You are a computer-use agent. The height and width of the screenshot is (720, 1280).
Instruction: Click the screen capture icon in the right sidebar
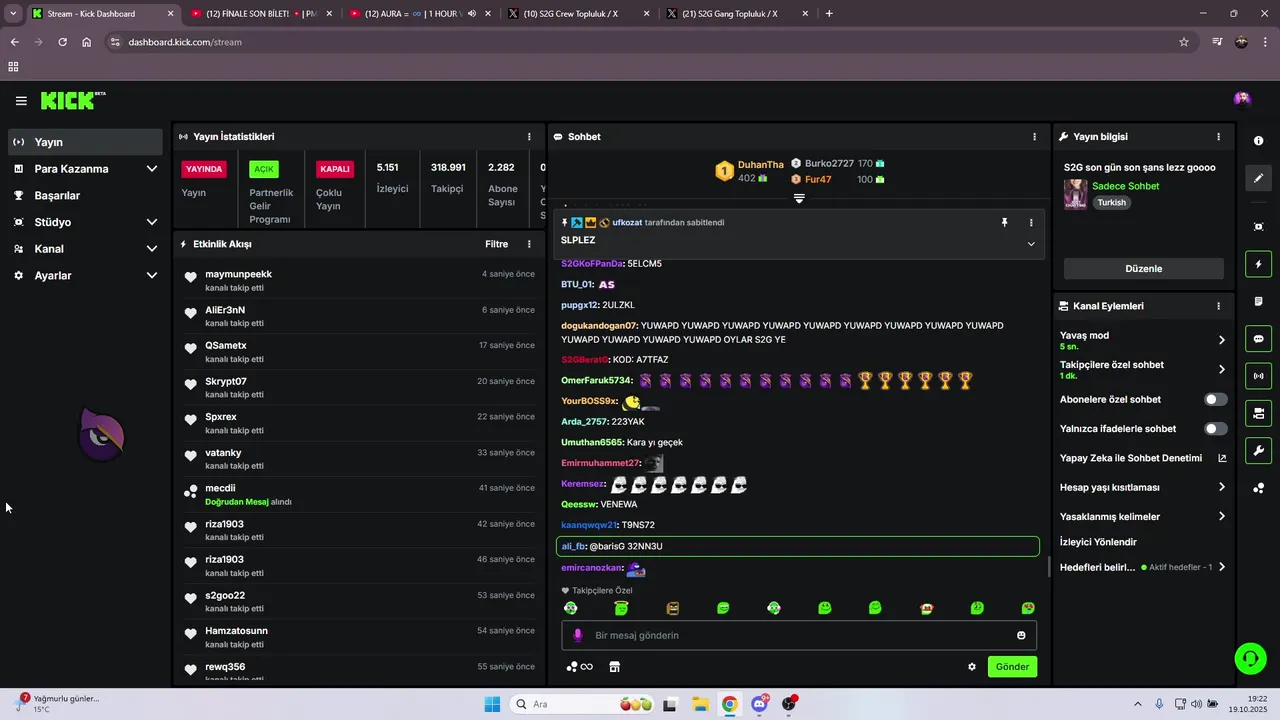coord(1258,227)
